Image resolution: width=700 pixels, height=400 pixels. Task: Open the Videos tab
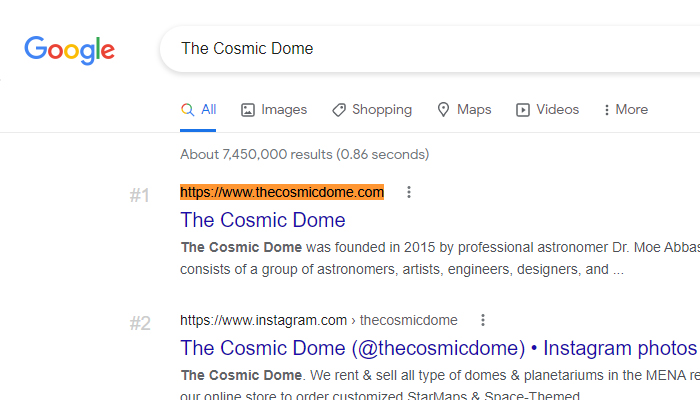tap(547, 109)
